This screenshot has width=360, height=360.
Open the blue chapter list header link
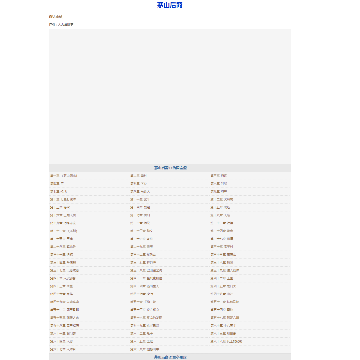coord(170,168)
